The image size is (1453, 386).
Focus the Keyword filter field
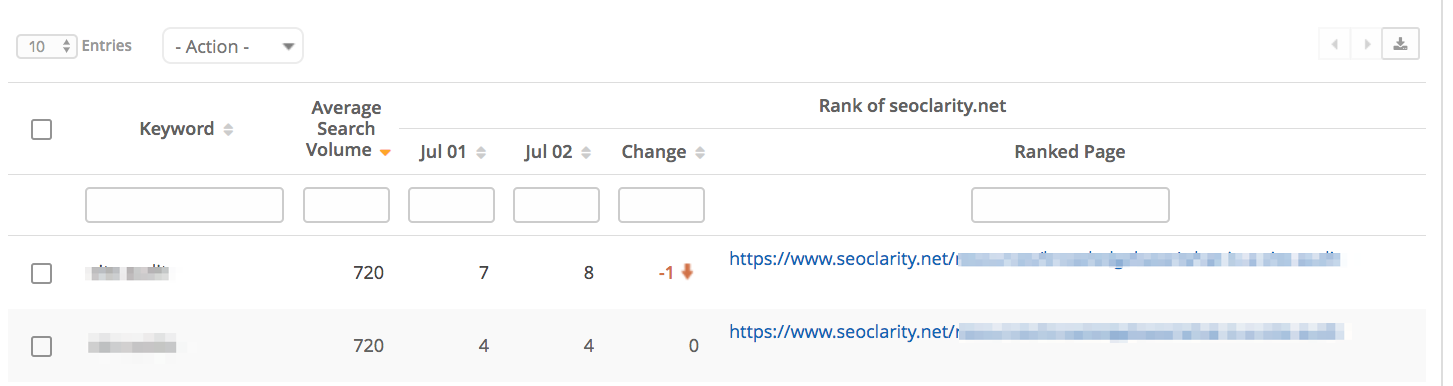tap(185, 205)
